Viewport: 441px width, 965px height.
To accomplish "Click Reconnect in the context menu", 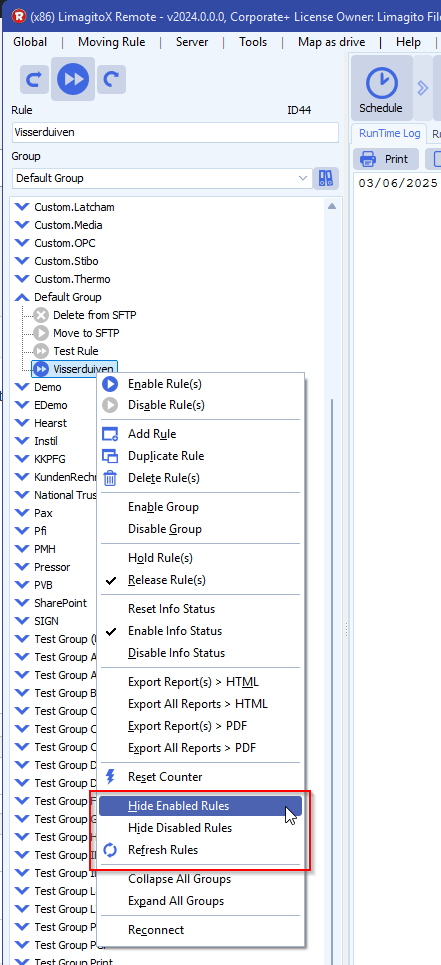I will coord(201,930).
